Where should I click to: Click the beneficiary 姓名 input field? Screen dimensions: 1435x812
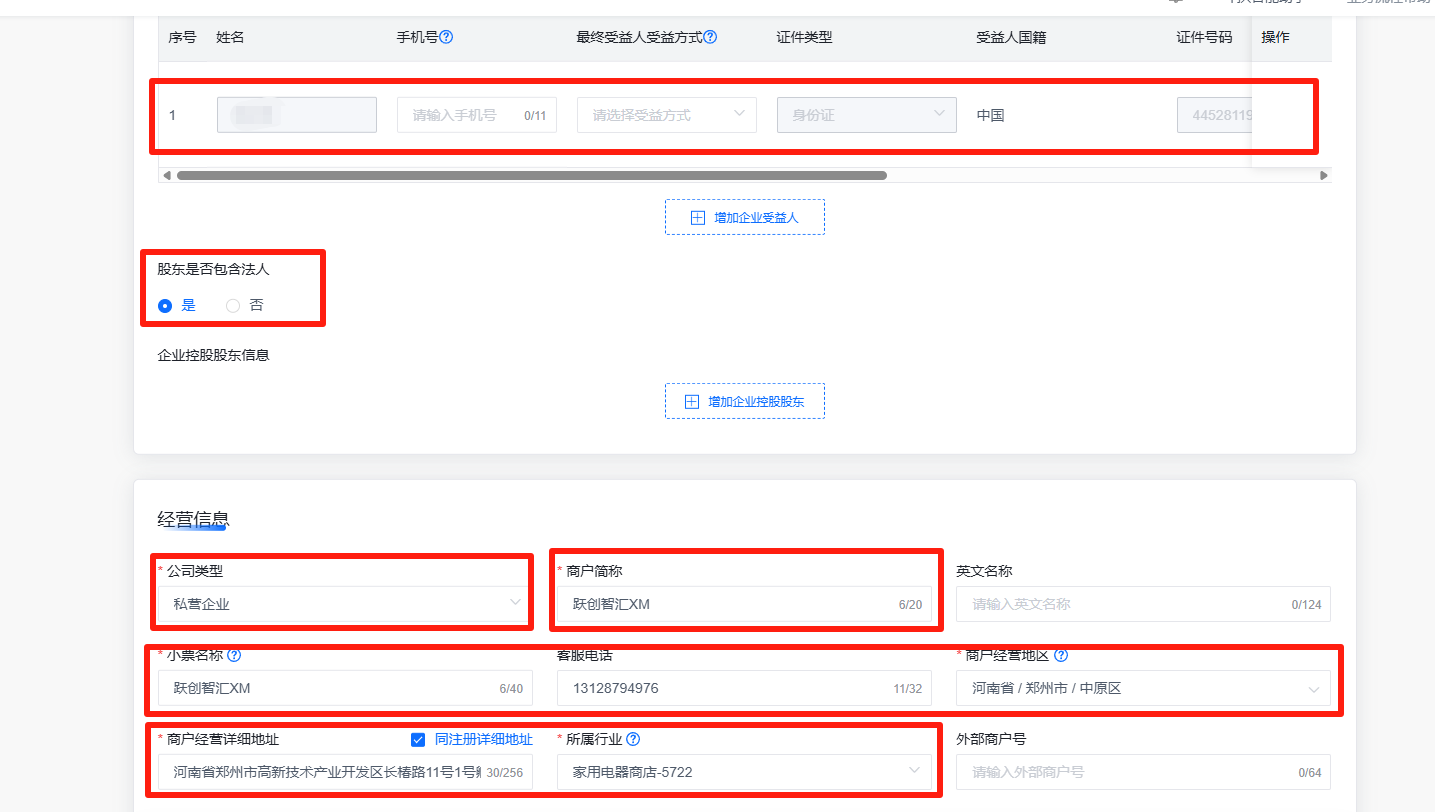pos(297,115)
